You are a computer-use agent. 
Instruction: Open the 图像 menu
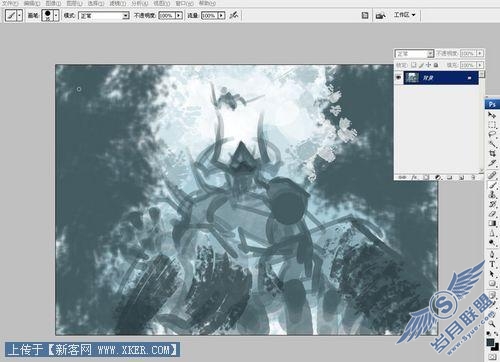[x=53, y=3]
